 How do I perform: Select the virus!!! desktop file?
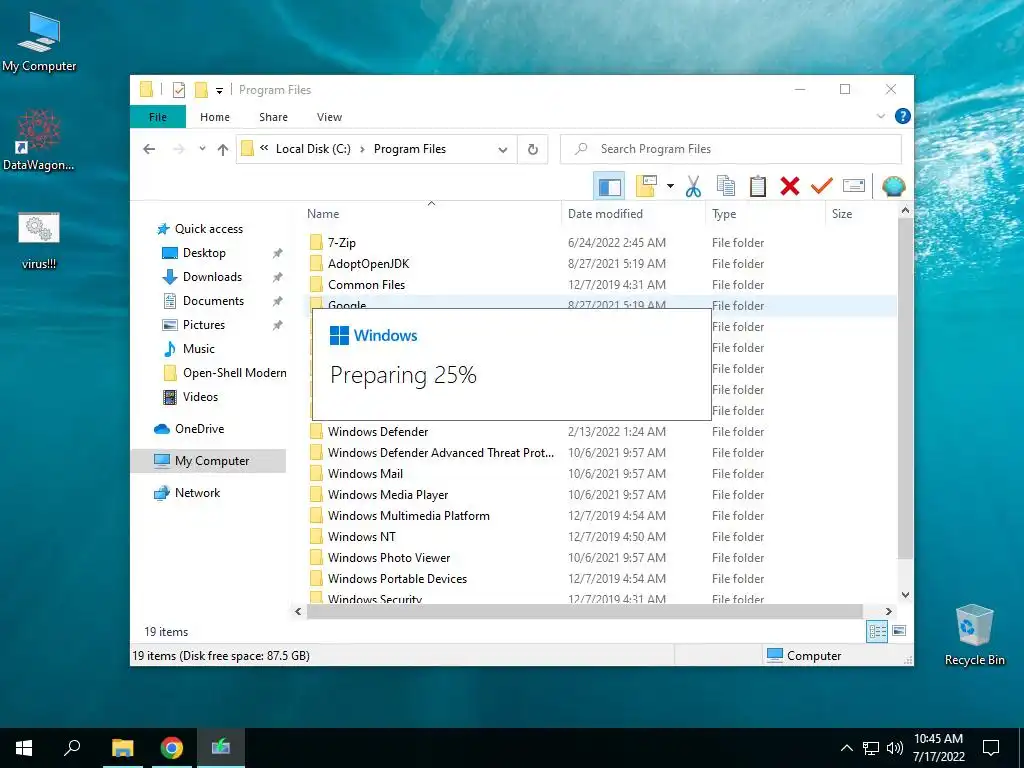(39, 240)
